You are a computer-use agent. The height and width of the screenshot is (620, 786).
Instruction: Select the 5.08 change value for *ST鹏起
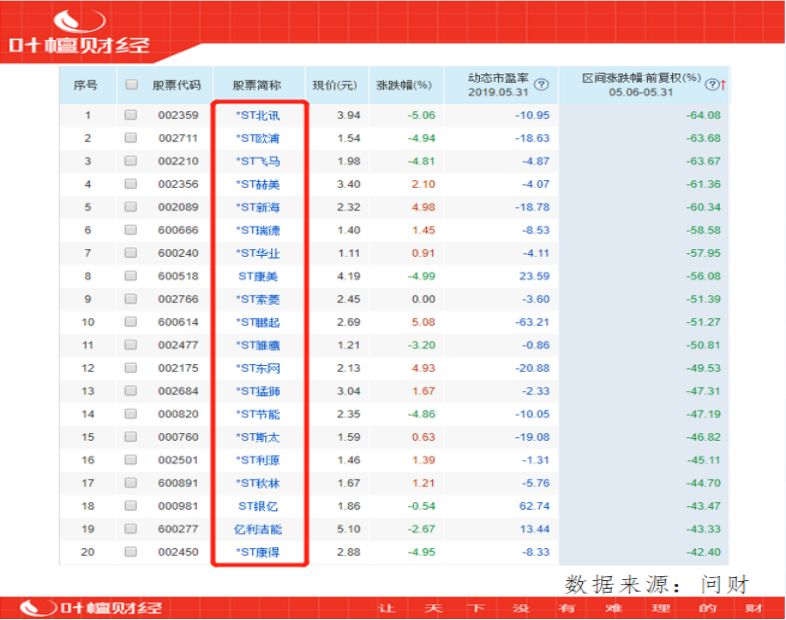coord(423,322)
